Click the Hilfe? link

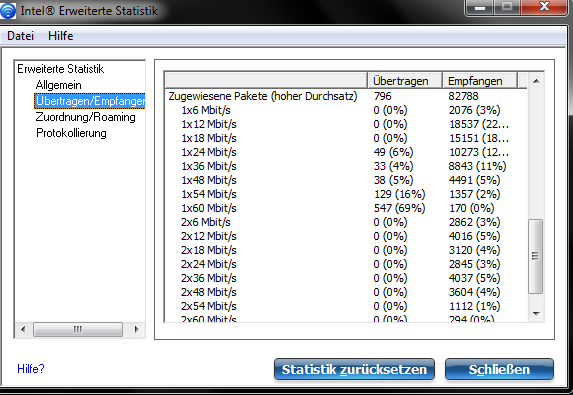pyautogui.click(x=31, y=369)
